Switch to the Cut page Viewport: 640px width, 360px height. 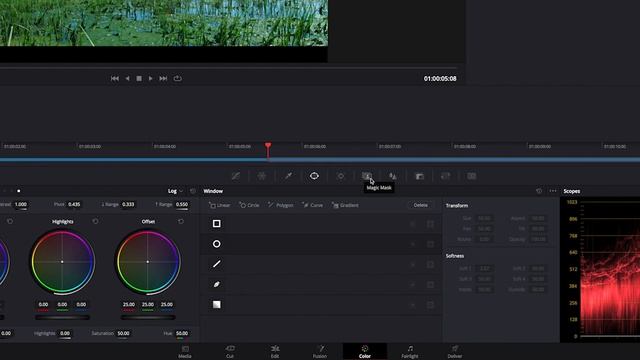(x=230, y=351)
